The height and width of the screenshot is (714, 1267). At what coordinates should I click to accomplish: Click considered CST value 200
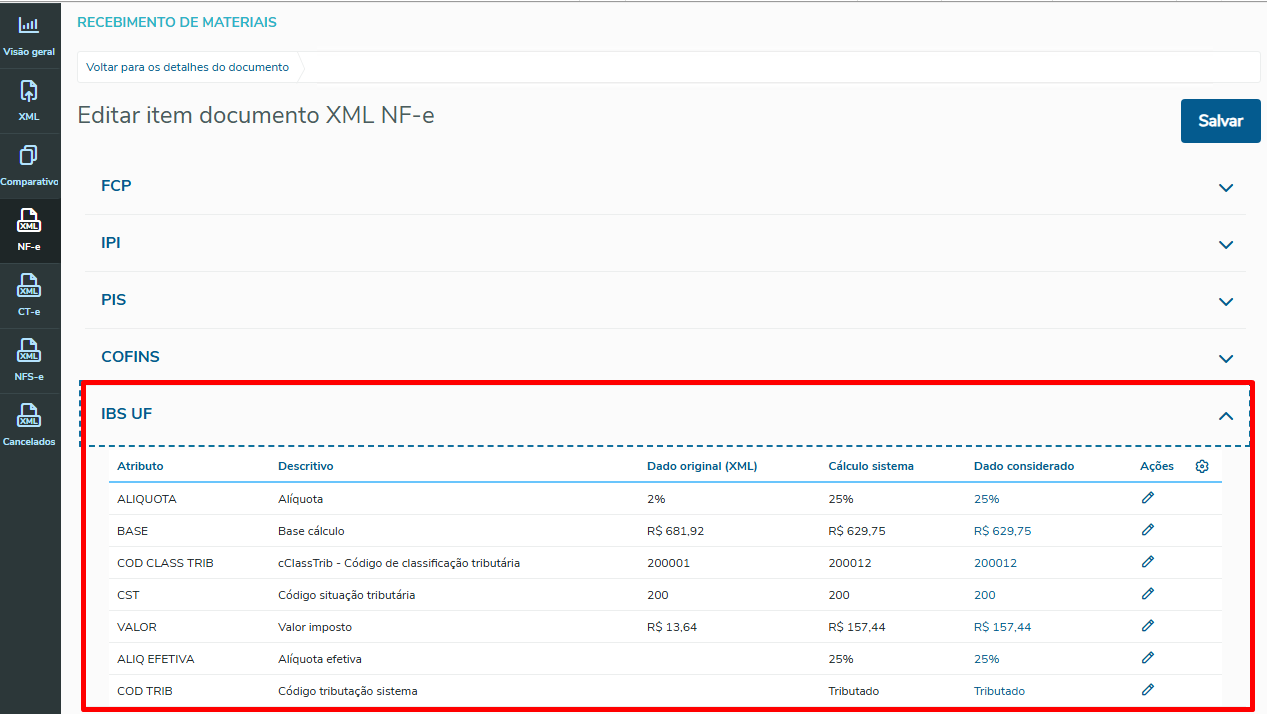[985, 595]
